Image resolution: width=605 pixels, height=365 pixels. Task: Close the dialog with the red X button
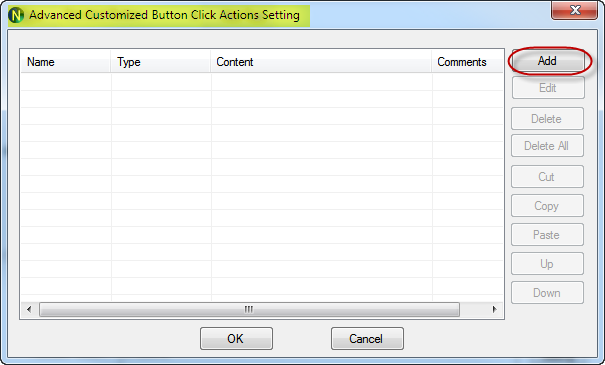[575, 10]
